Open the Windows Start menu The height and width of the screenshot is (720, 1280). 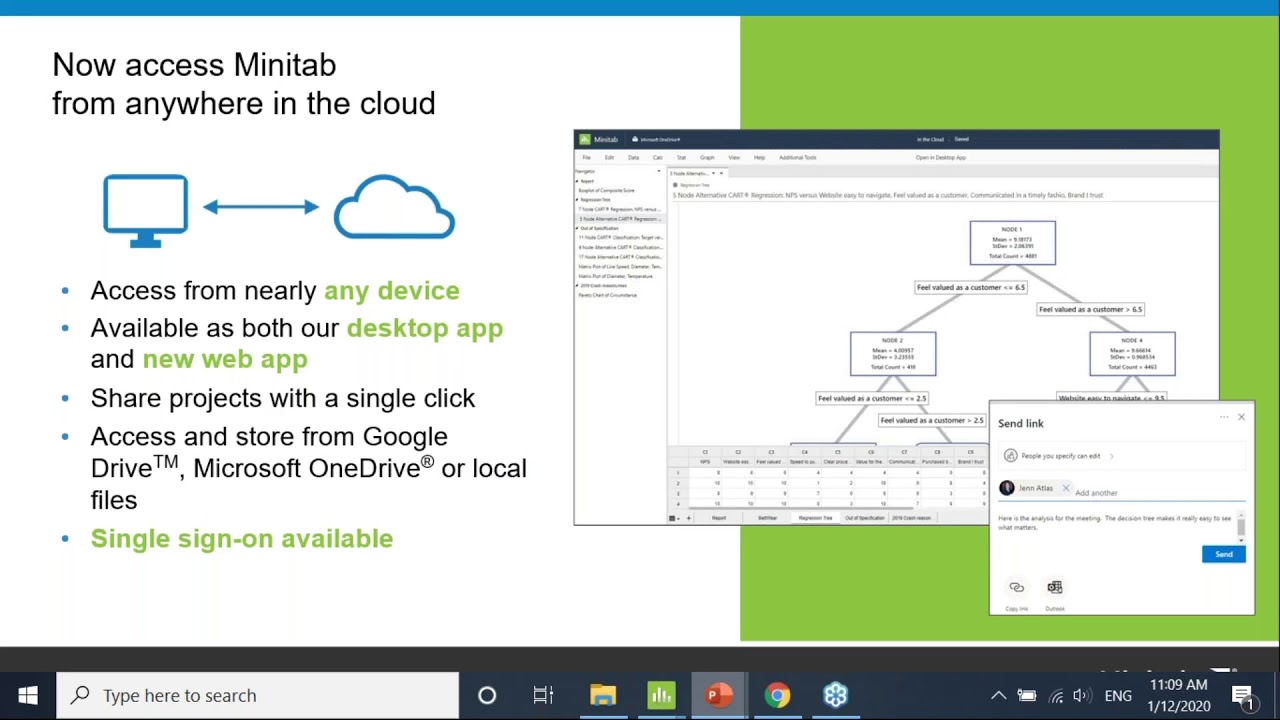click(x=27, y=695)
